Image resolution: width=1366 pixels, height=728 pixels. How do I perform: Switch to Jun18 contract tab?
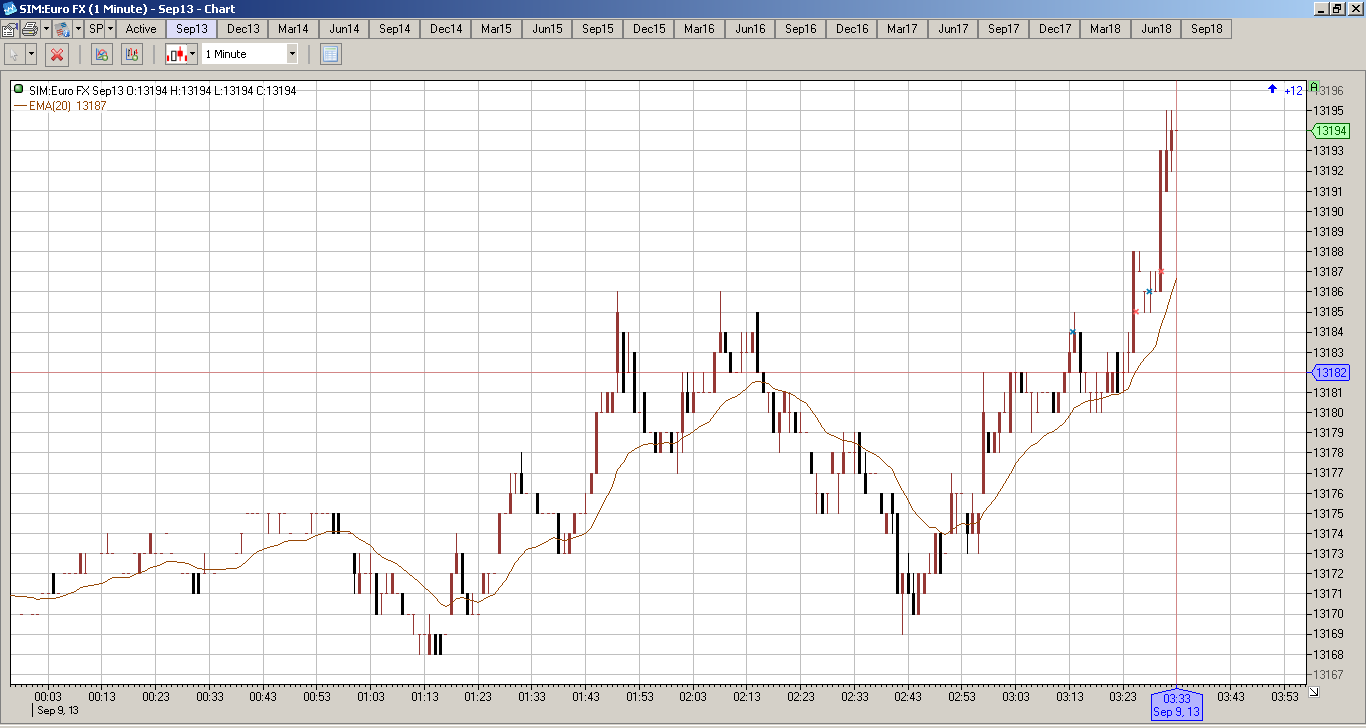click(x=1156, y=29)
